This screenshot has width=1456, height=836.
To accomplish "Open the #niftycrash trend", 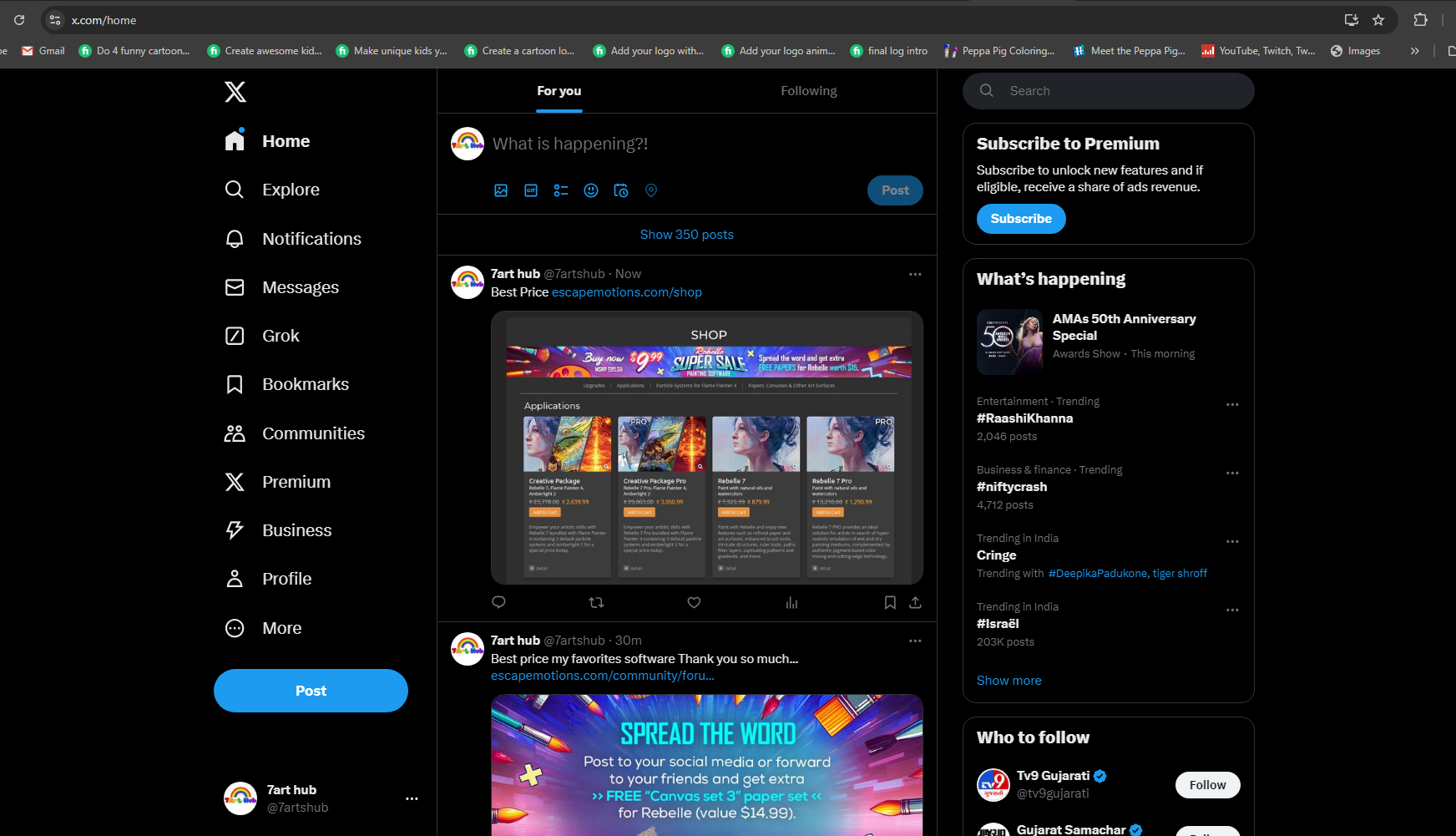I will [x=1012, y=487].
